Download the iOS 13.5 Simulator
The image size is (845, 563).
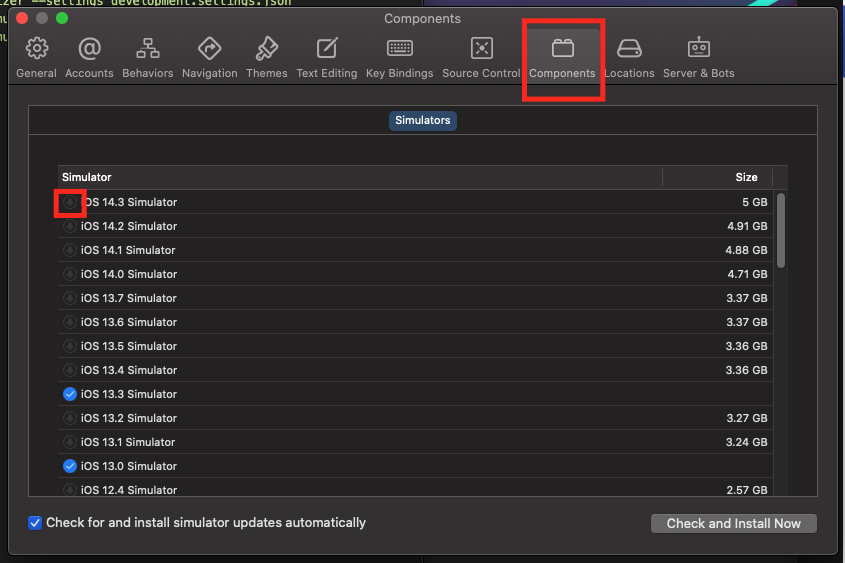tap(70, 346)
